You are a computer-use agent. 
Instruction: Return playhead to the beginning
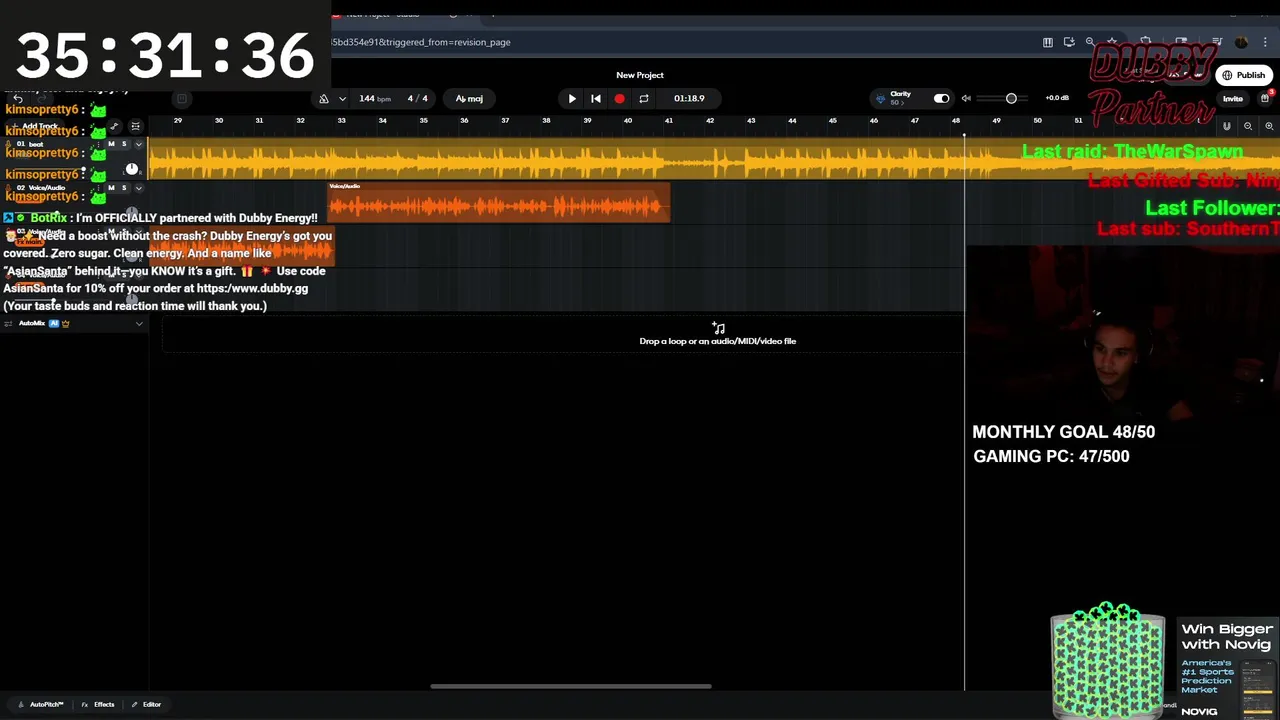595,98
